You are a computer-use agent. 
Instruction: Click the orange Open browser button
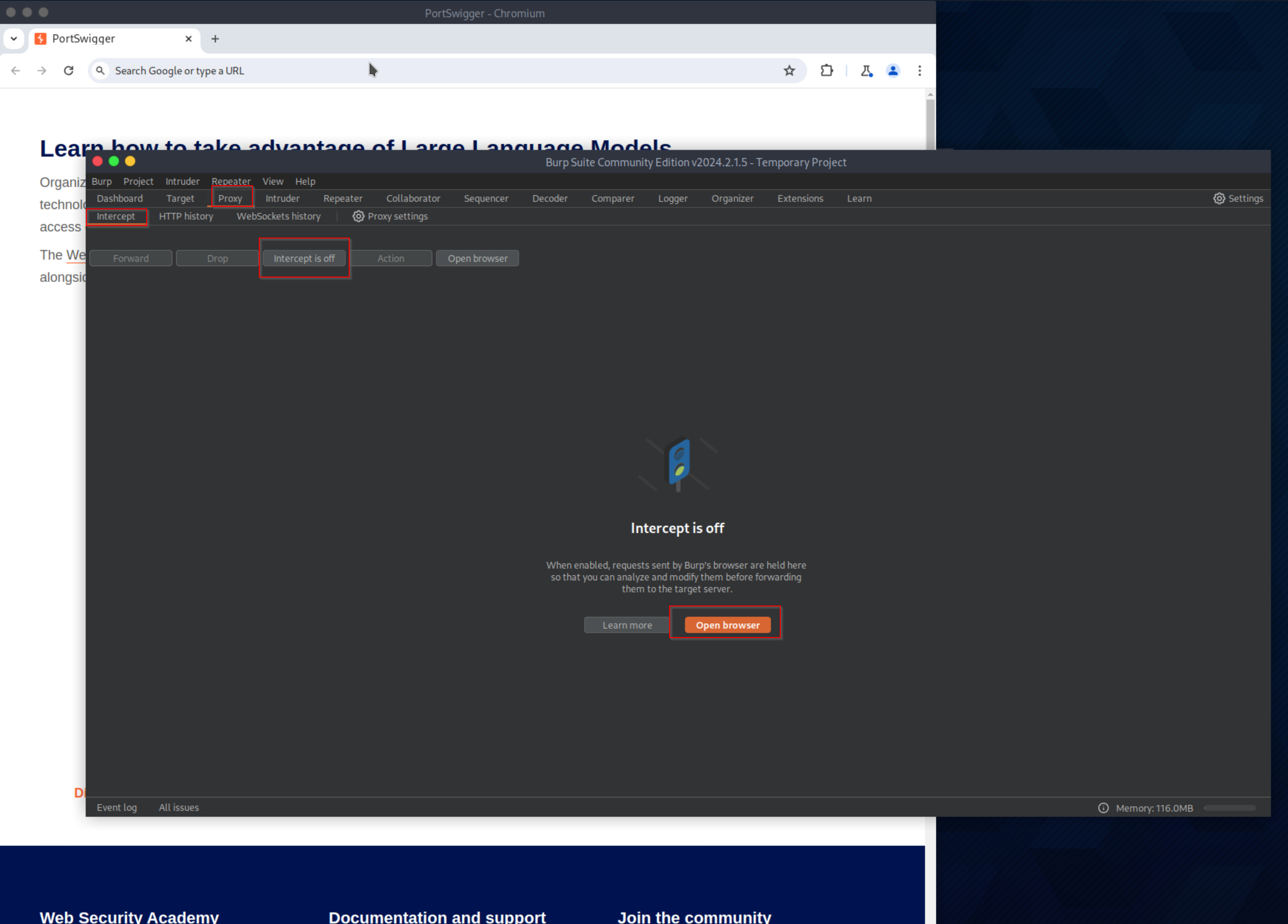[727, 625]
